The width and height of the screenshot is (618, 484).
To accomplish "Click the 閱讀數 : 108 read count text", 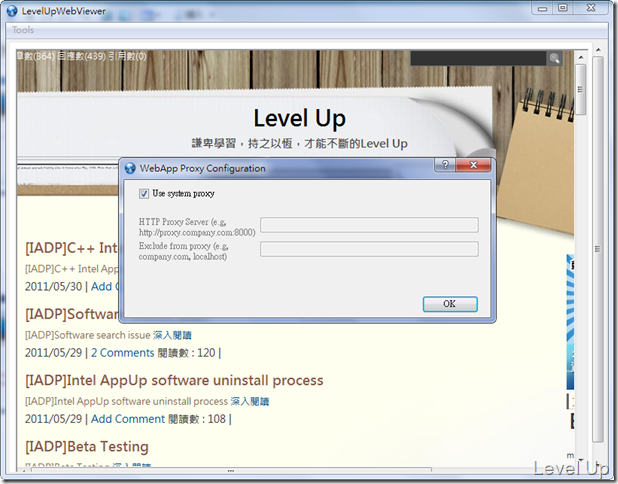I will point(197,419).
